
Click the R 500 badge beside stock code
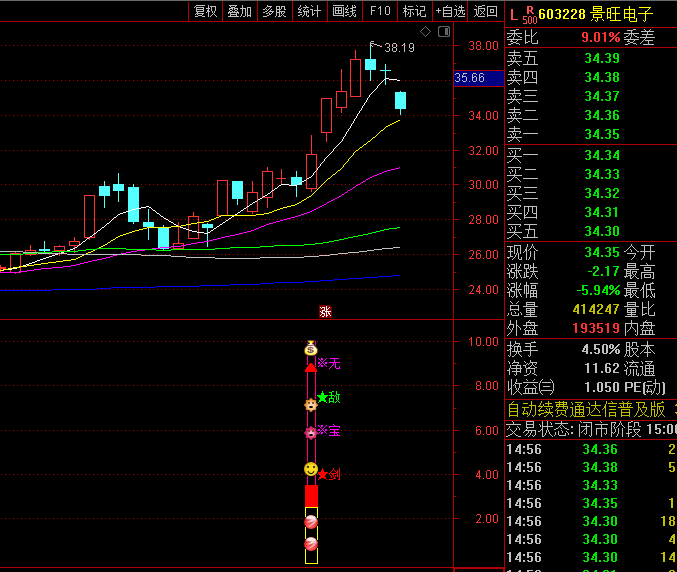click(x=529, y=14)
